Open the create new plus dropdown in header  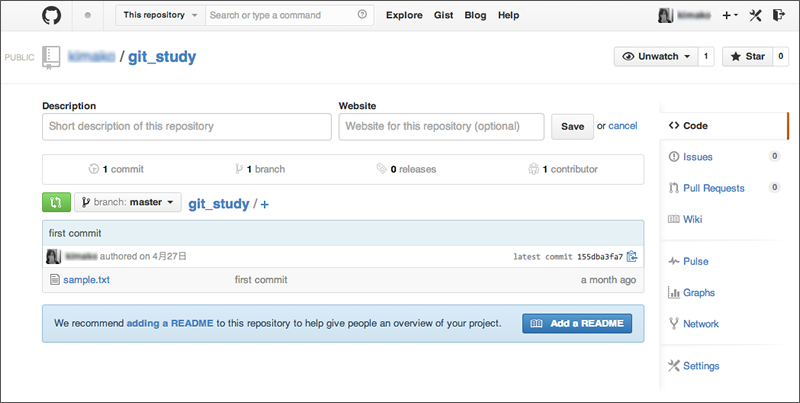tap(729, 16)
